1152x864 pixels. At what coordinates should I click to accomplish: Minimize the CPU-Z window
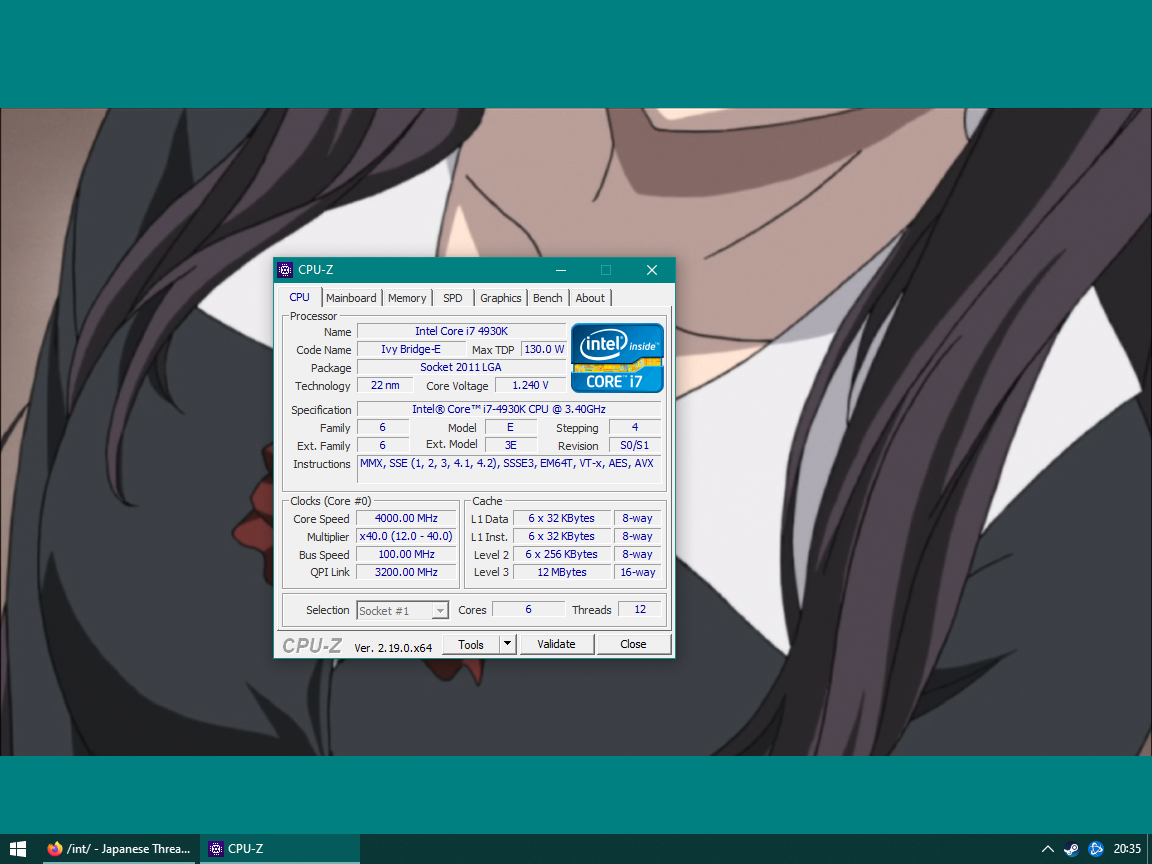coord(561,270)
